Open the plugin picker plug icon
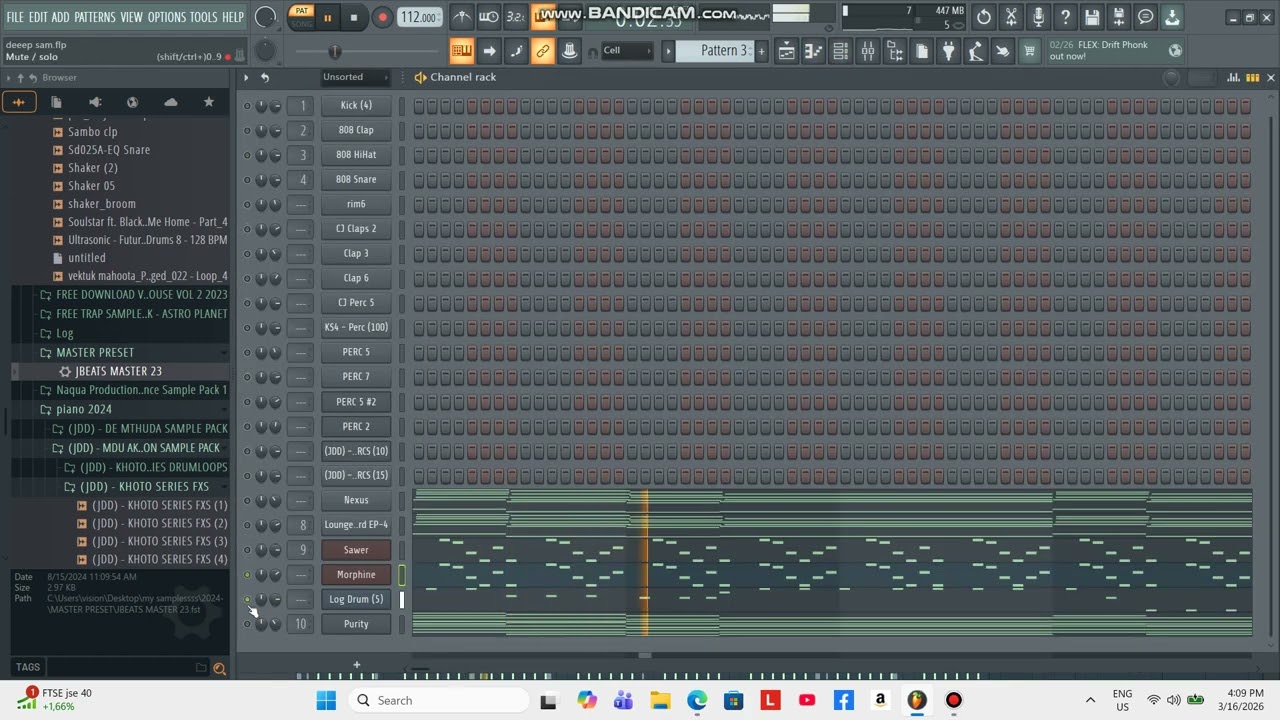The height and width of the screenshot is (720, 1280). click(949, 51)
